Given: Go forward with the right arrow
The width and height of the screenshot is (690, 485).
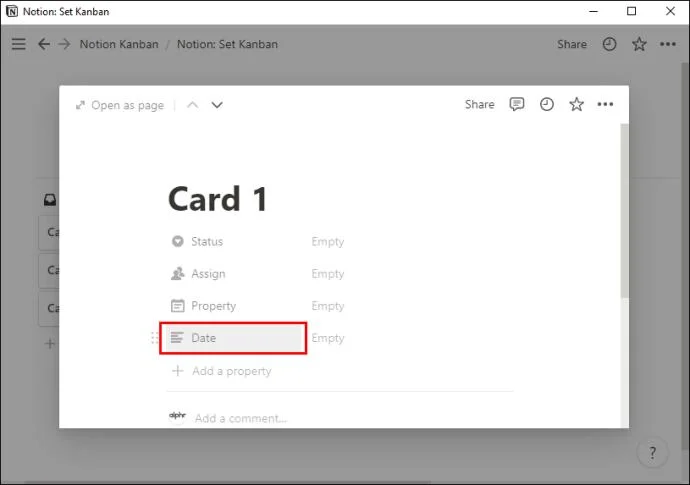Looking at the screenshot, I should pyautogui.click(x=64, y=44).
